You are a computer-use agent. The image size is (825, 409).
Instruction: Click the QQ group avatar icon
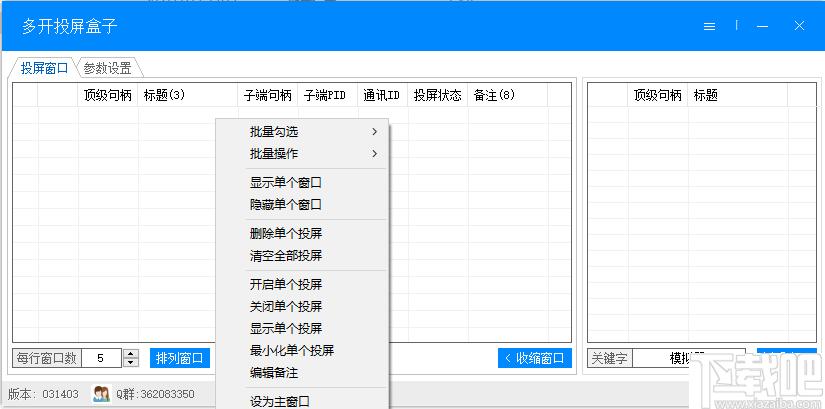(101, 394)
